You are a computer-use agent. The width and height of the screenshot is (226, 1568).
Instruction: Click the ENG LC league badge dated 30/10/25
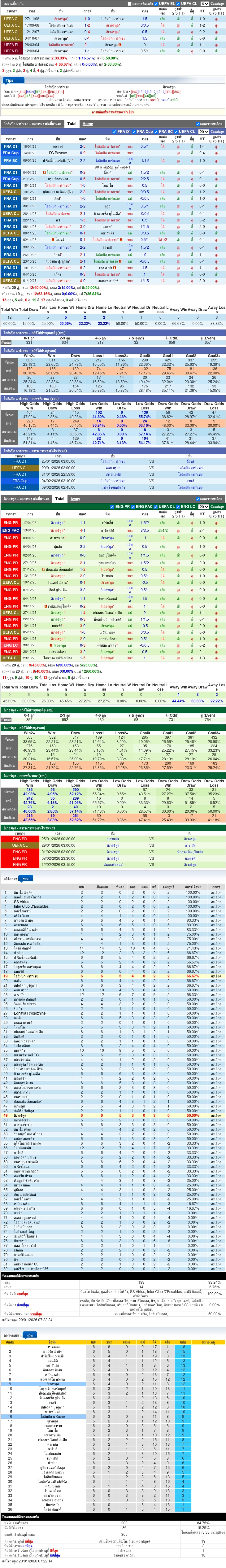pos(11,645)
